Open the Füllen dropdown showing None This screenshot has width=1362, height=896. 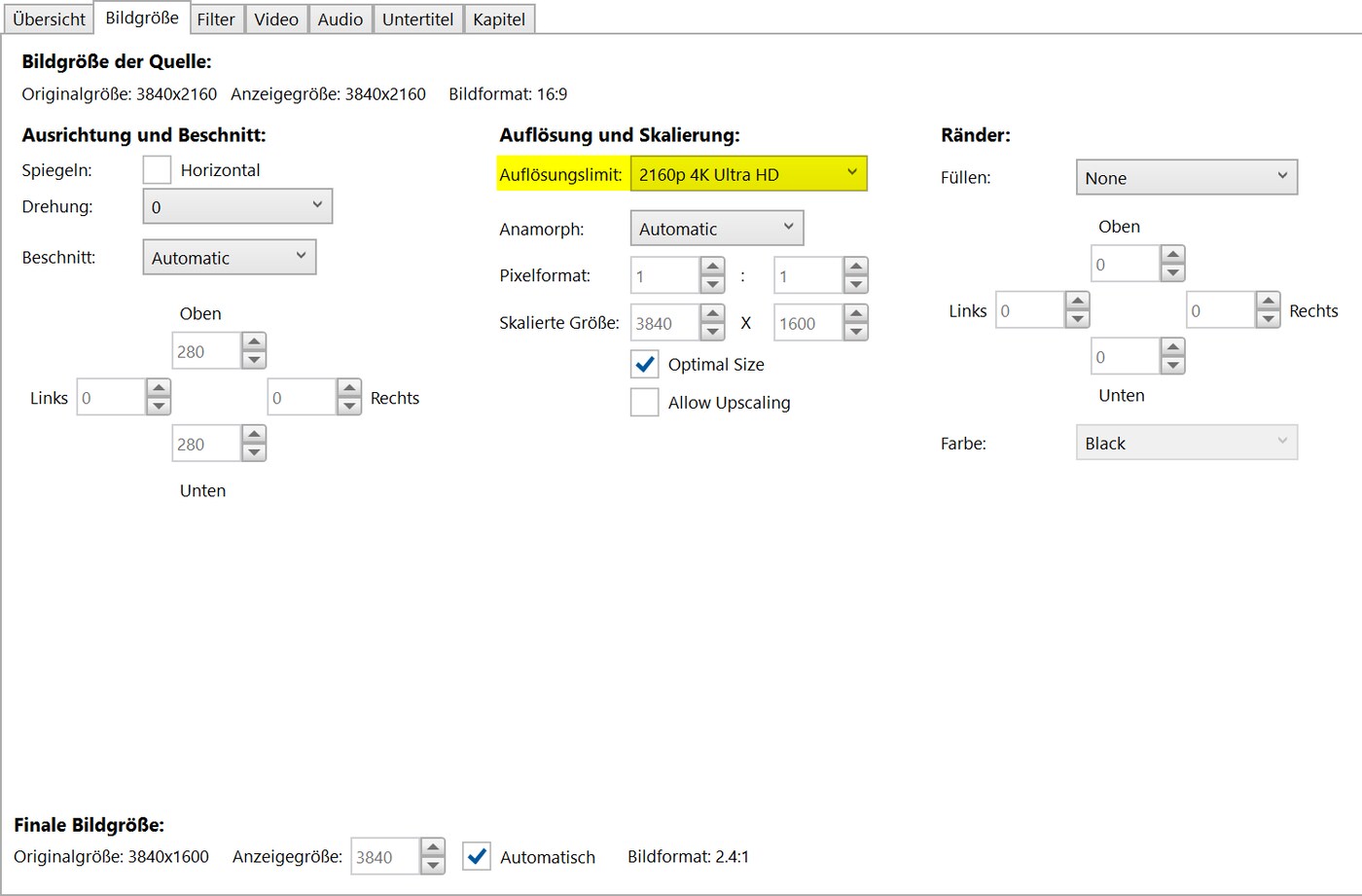[x=1186, y=177]
